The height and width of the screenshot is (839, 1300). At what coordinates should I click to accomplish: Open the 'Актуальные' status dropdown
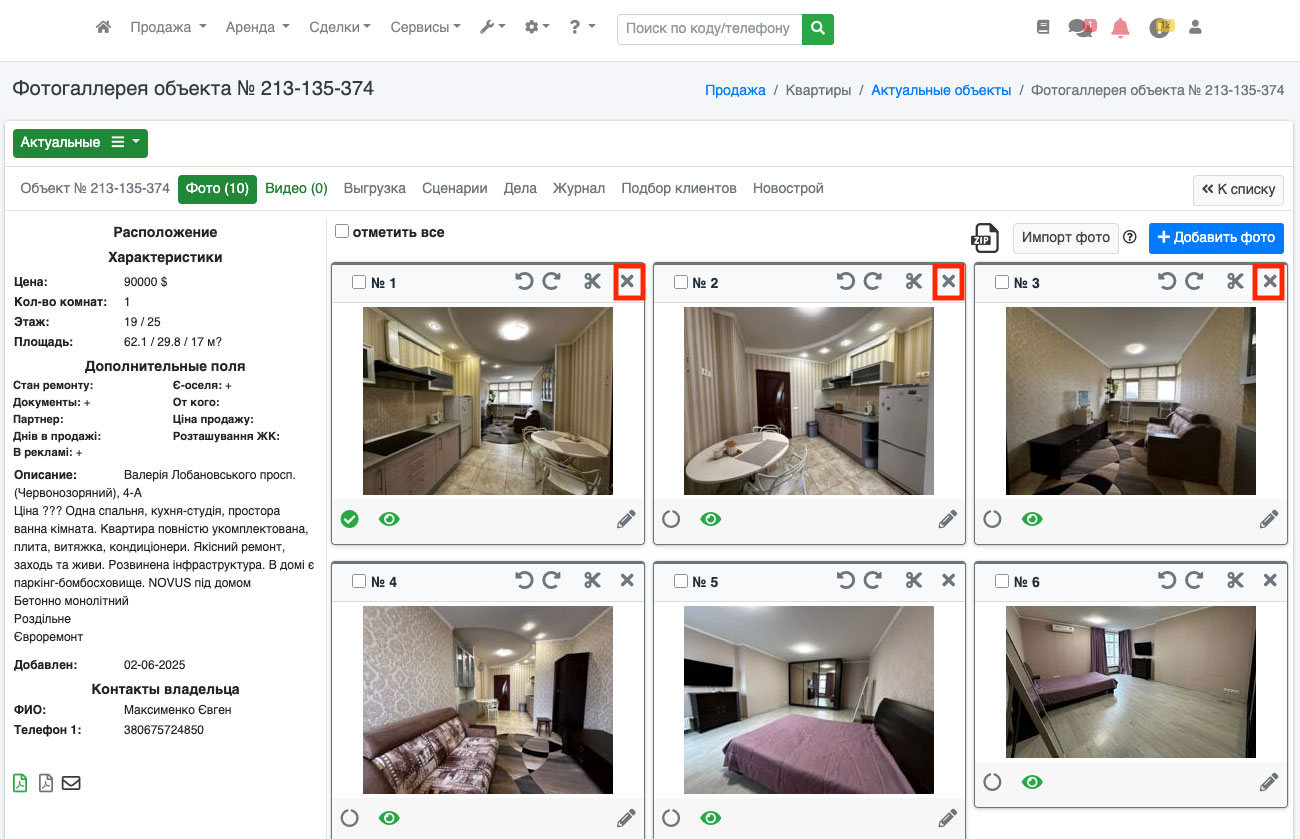click(x=80, y=143)
